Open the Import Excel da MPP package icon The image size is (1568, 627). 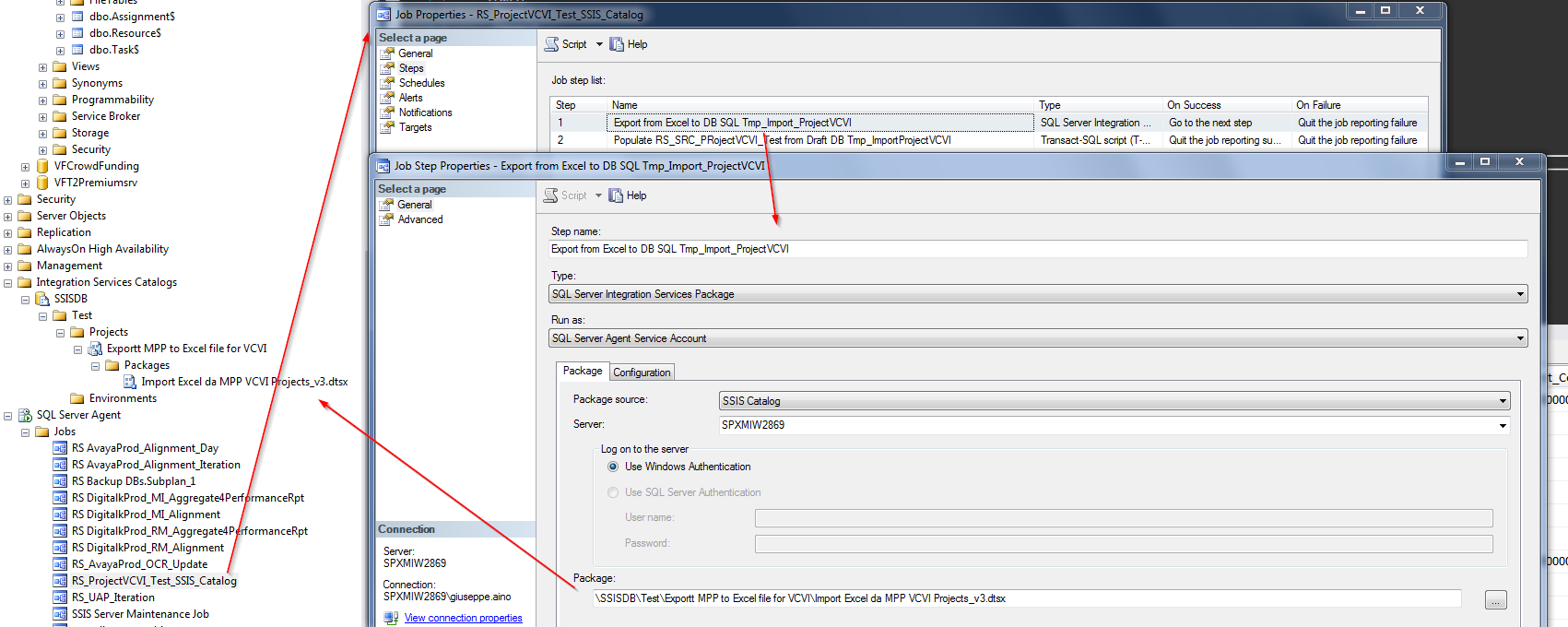[x=130, y=382]
